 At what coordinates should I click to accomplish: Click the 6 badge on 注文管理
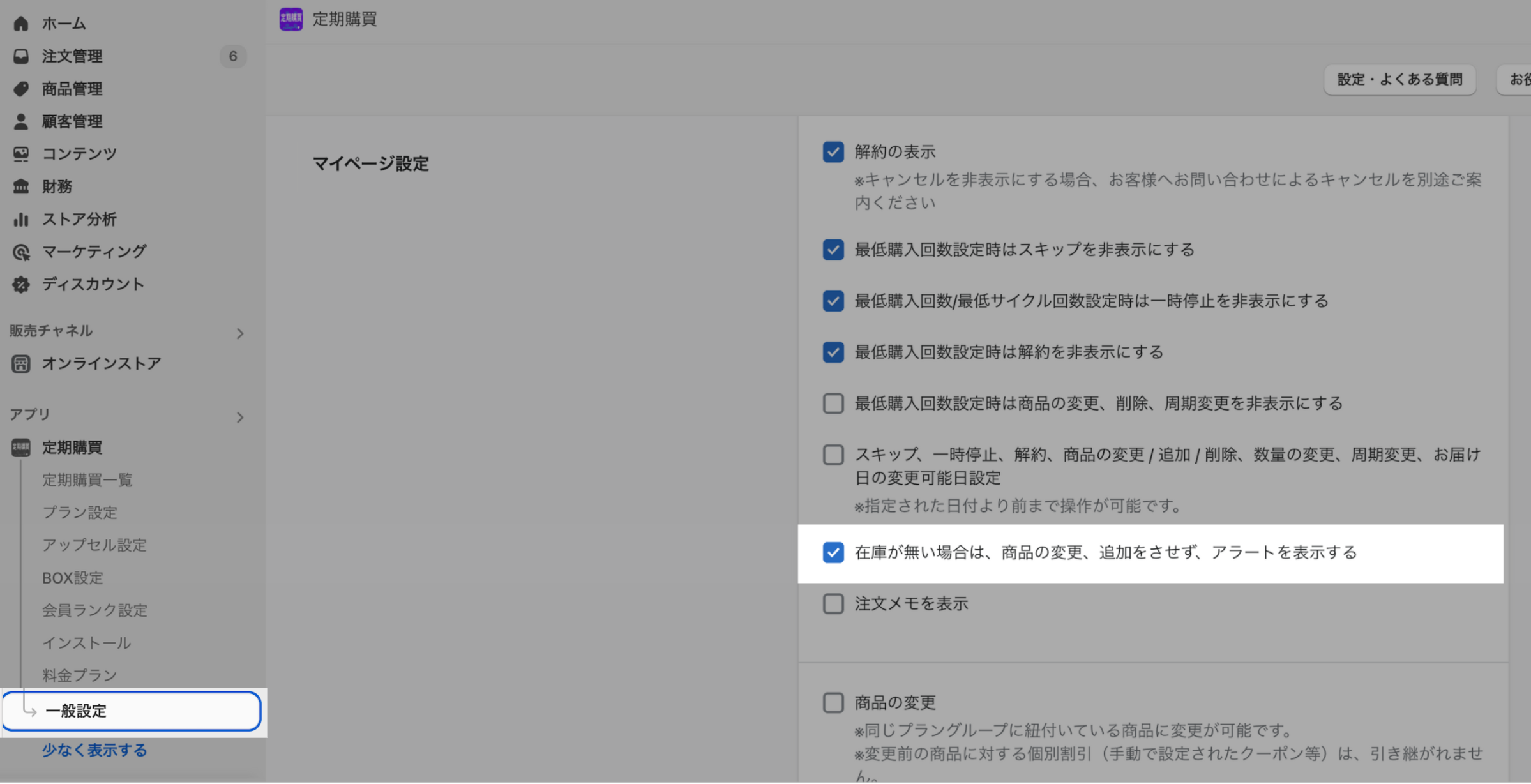(233, 56)
